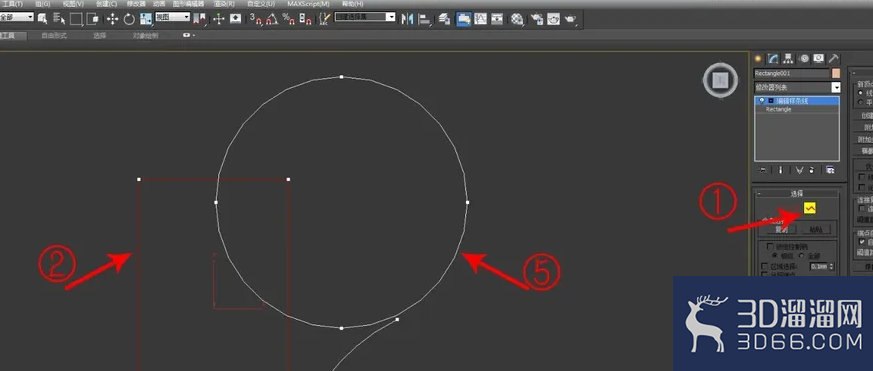Choose the Select Object arrow tool

[x=42, y=18]
